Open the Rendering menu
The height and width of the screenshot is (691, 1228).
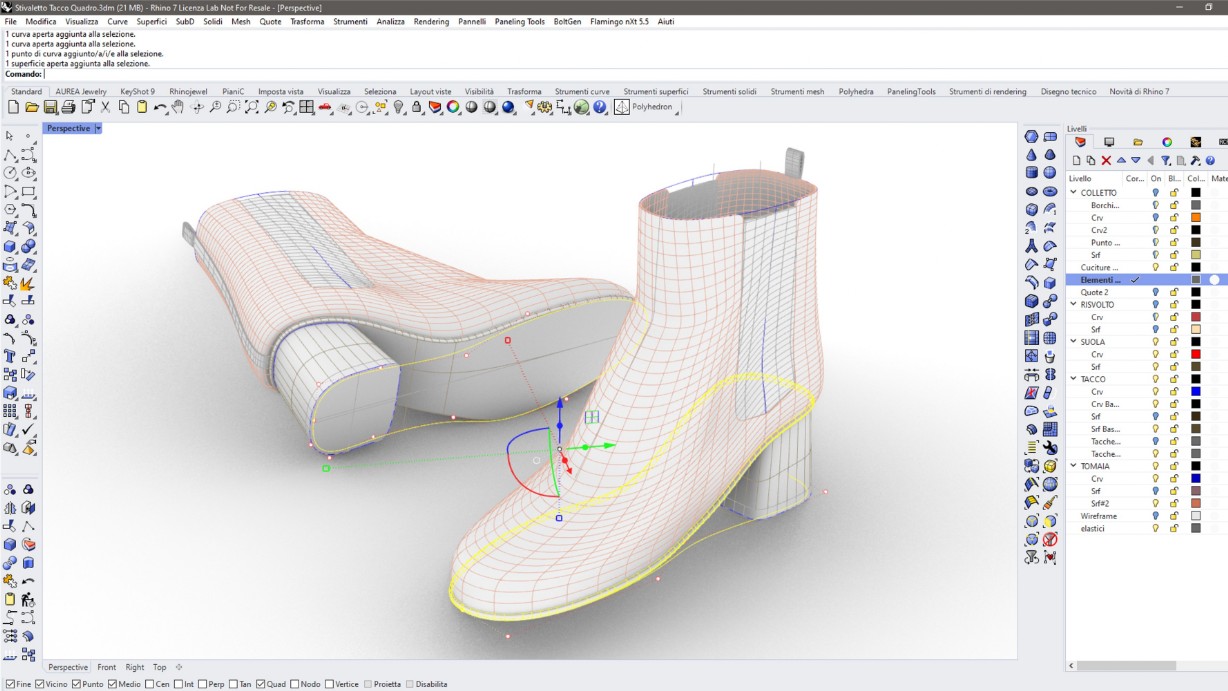pyautogui.click(x=431, y=21)
